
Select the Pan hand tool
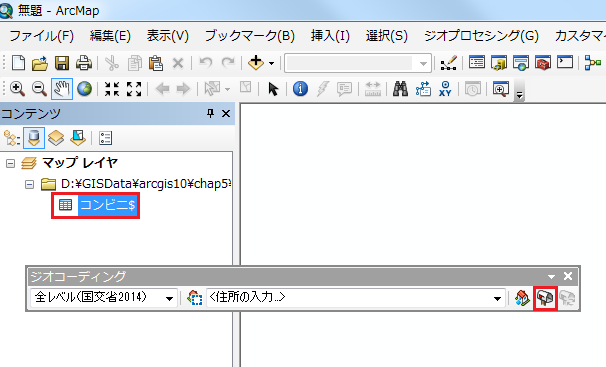tap(62, 89)
